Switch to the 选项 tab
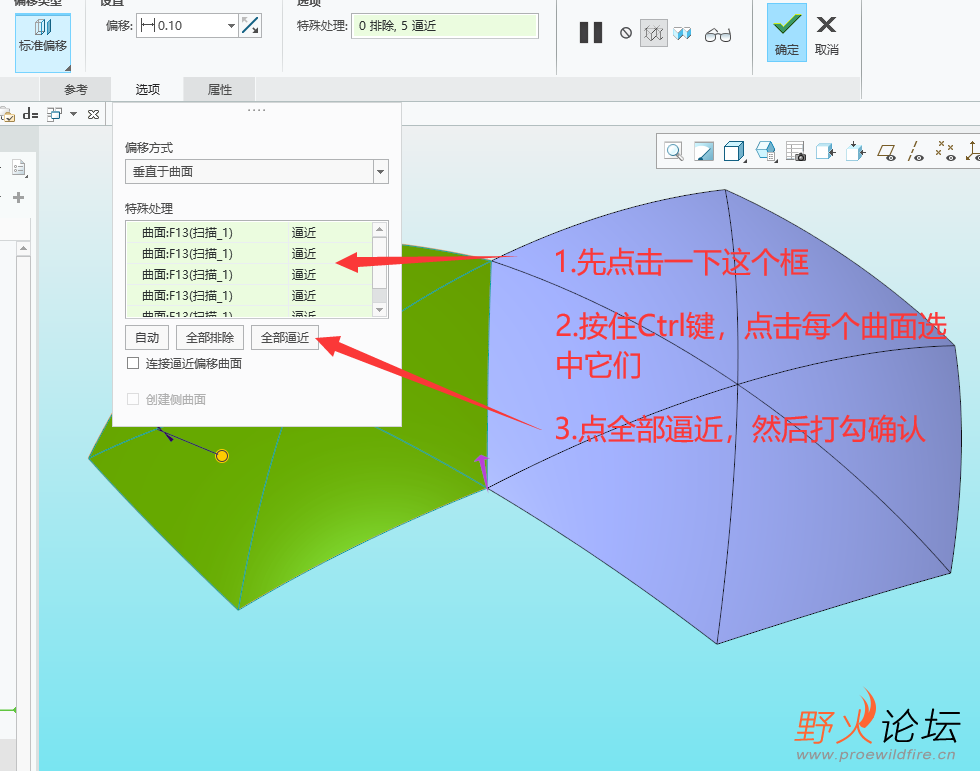 click(x=148, y=89)
